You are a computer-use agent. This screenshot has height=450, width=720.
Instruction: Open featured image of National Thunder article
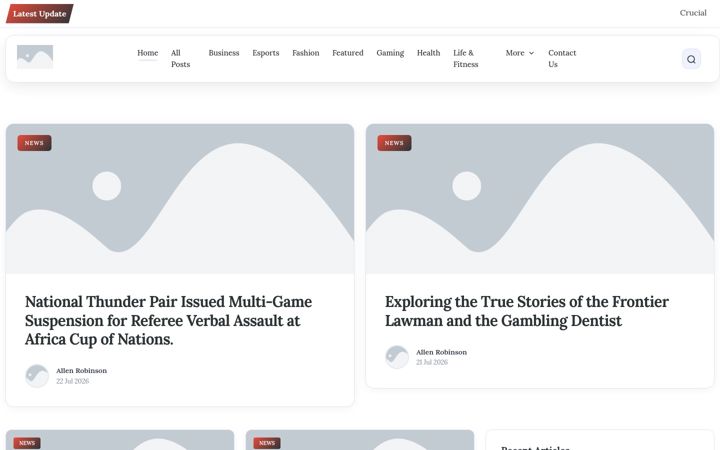coord(180,199)
